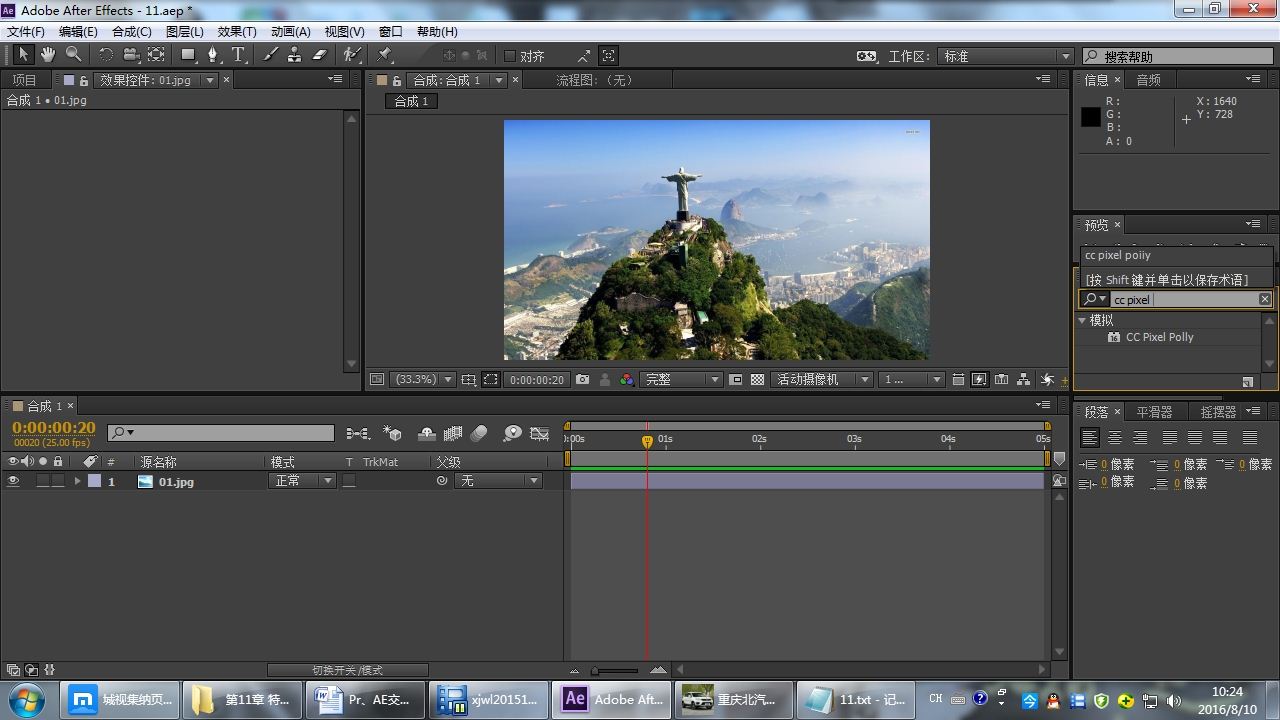The width and height of the screenshot is (1280, 720).
Task: Switch to the 音频 tab
Action: click(x=1148, y=80)
